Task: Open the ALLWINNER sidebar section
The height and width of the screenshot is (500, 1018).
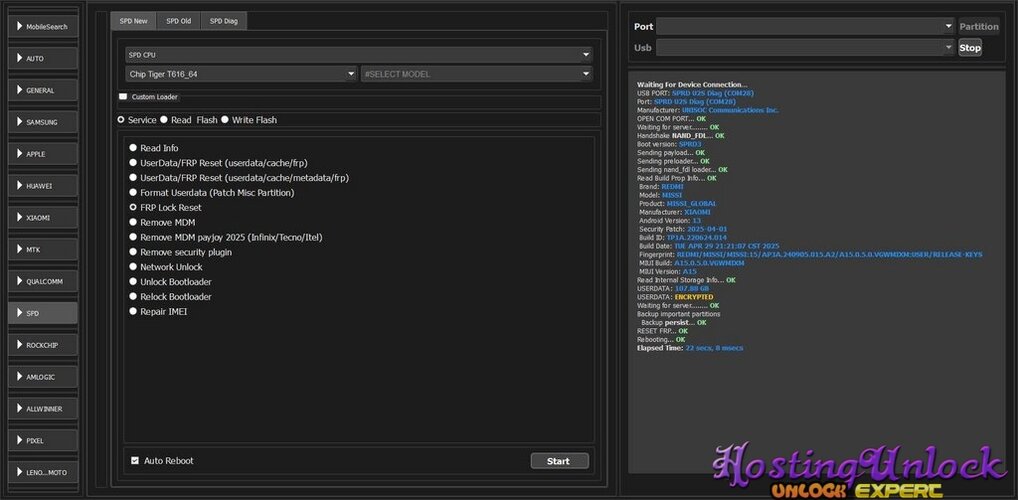Action: 43,408
